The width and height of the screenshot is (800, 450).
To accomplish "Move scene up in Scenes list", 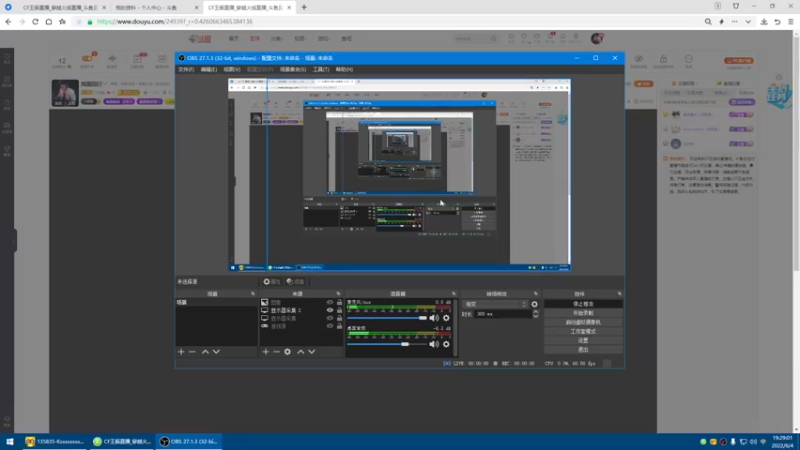I will [205, 352].
